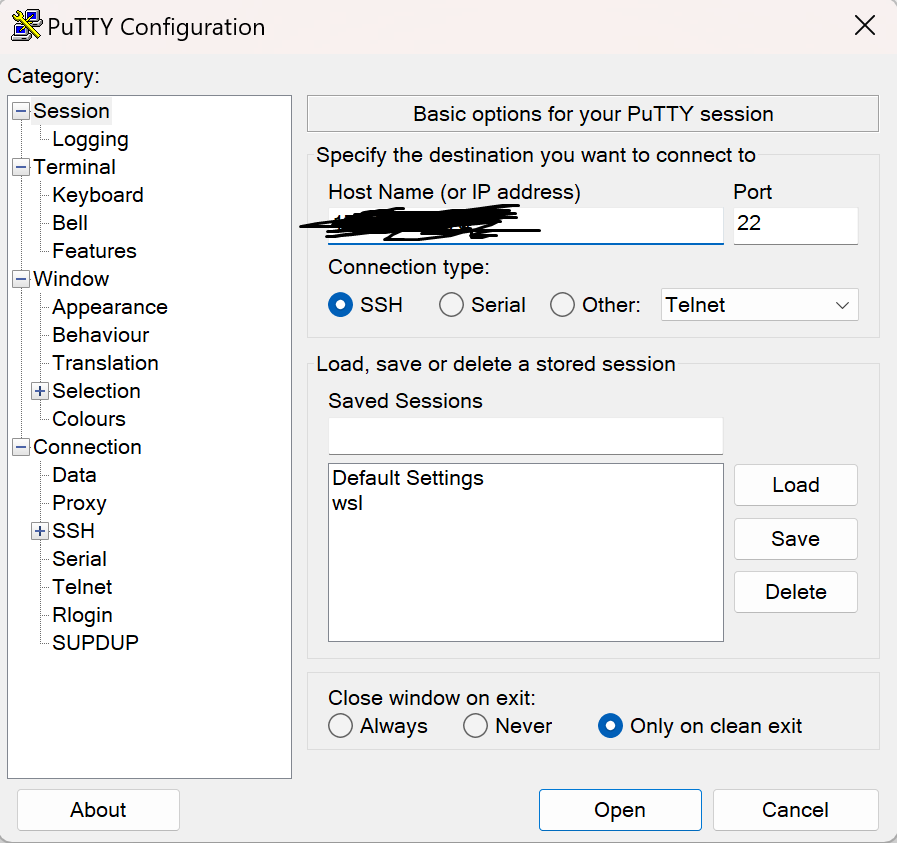Screen dimensions: 897x843
Task: Choose the Serial connection type
Action: pyautogui.click(x=451, y=305)
